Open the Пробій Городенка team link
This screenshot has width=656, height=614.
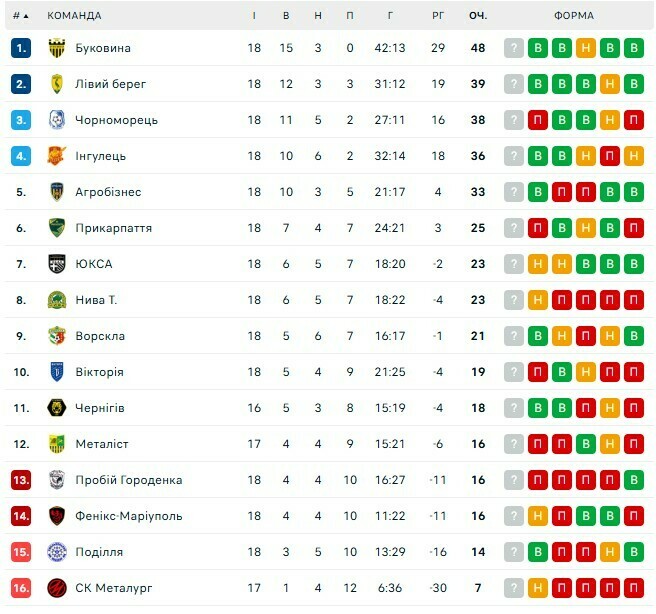click(x=128, y=480)
